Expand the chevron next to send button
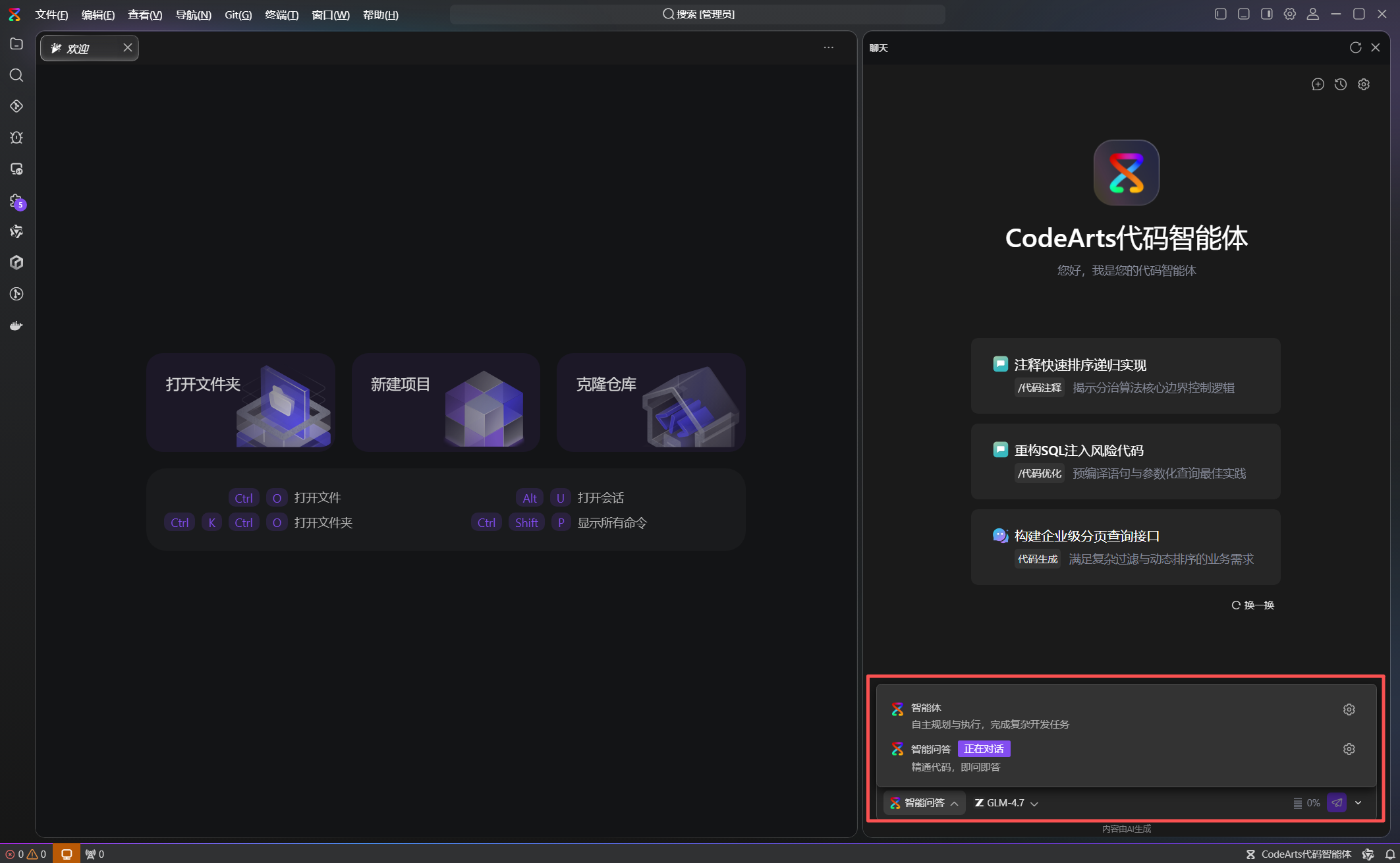Image resolution: width=1400 pixels, height=863 pixels. (x=1358, y=802)
